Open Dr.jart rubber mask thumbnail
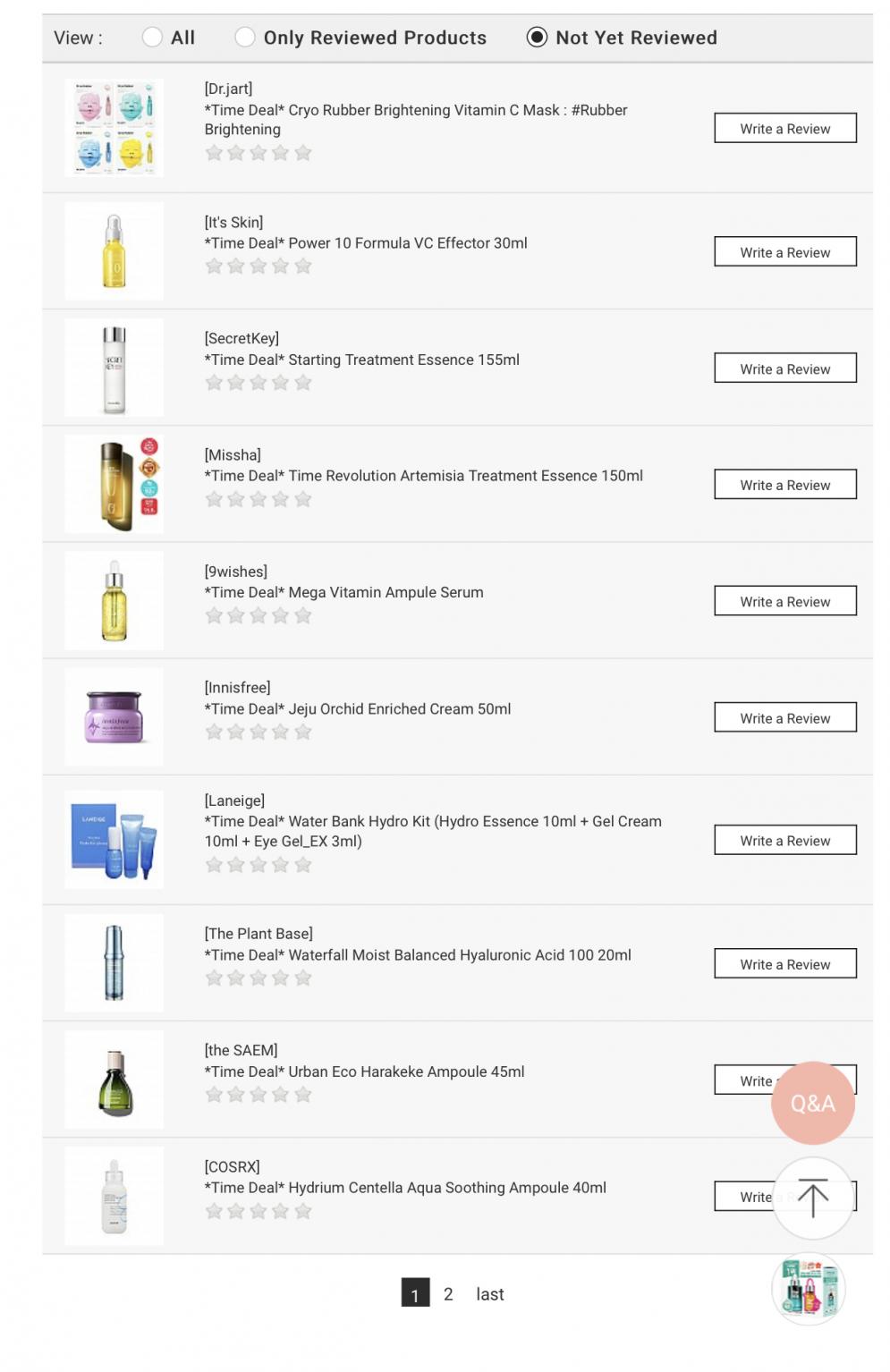890x1372 pixels. [x=114, y=128]
